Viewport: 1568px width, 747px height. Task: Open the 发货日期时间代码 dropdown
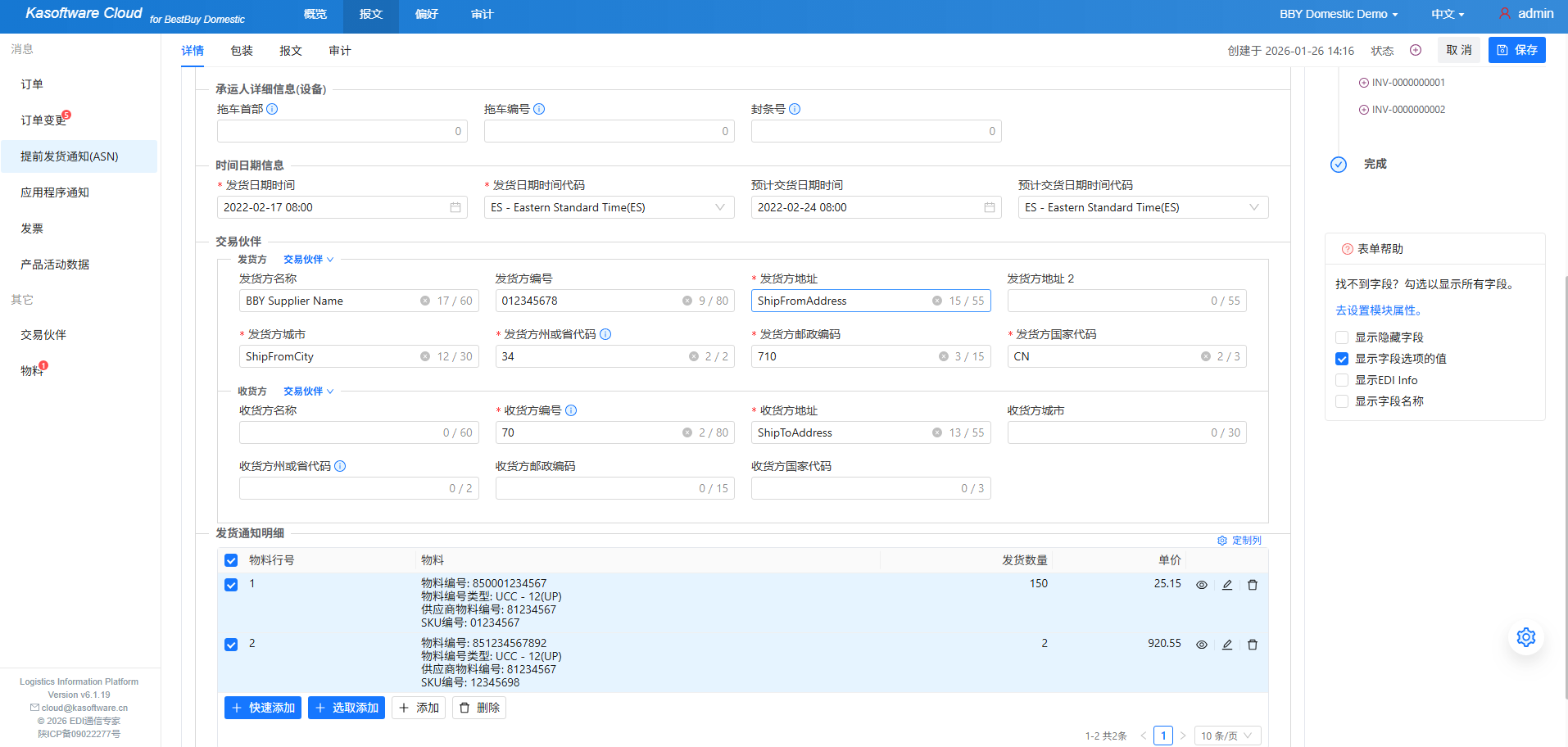point(609,208)
